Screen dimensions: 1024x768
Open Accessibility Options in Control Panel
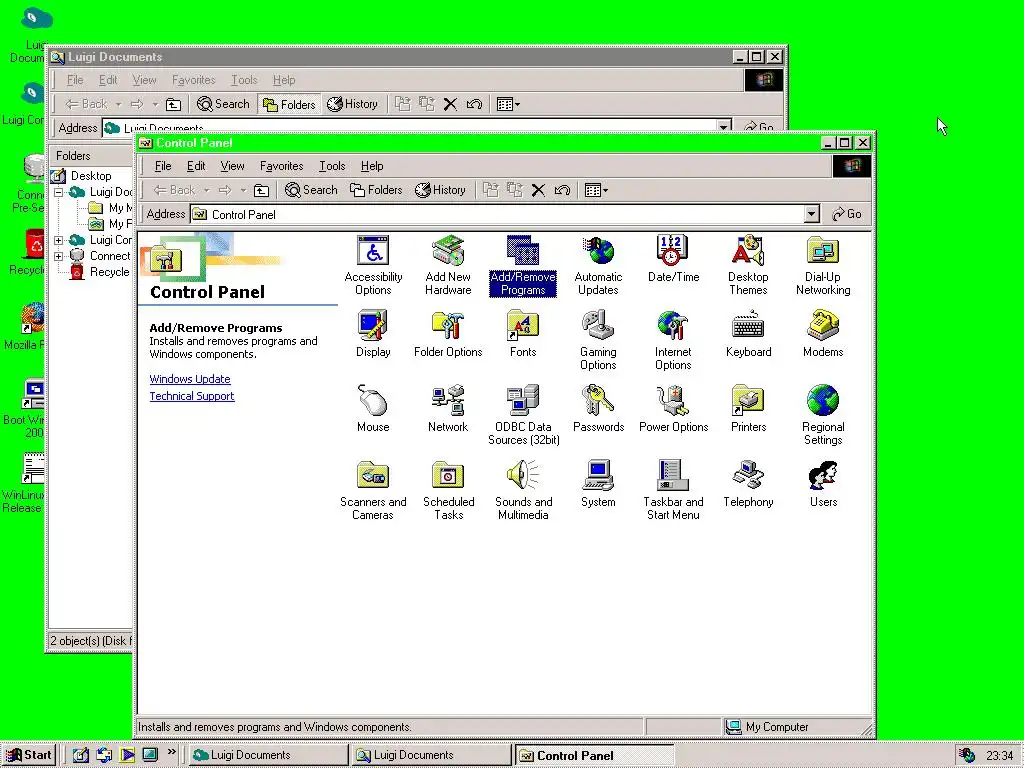pos(373,265)
